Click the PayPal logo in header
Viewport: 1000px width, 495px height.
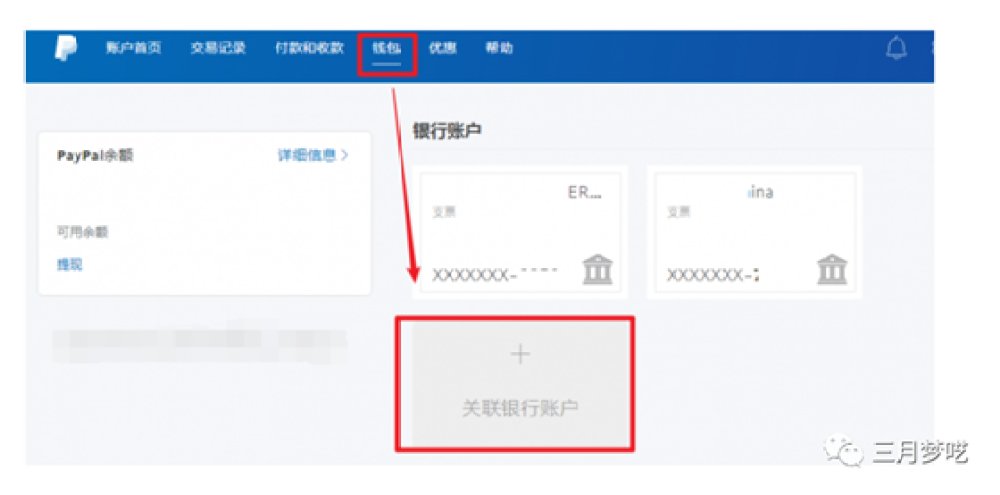click(66, 48)
